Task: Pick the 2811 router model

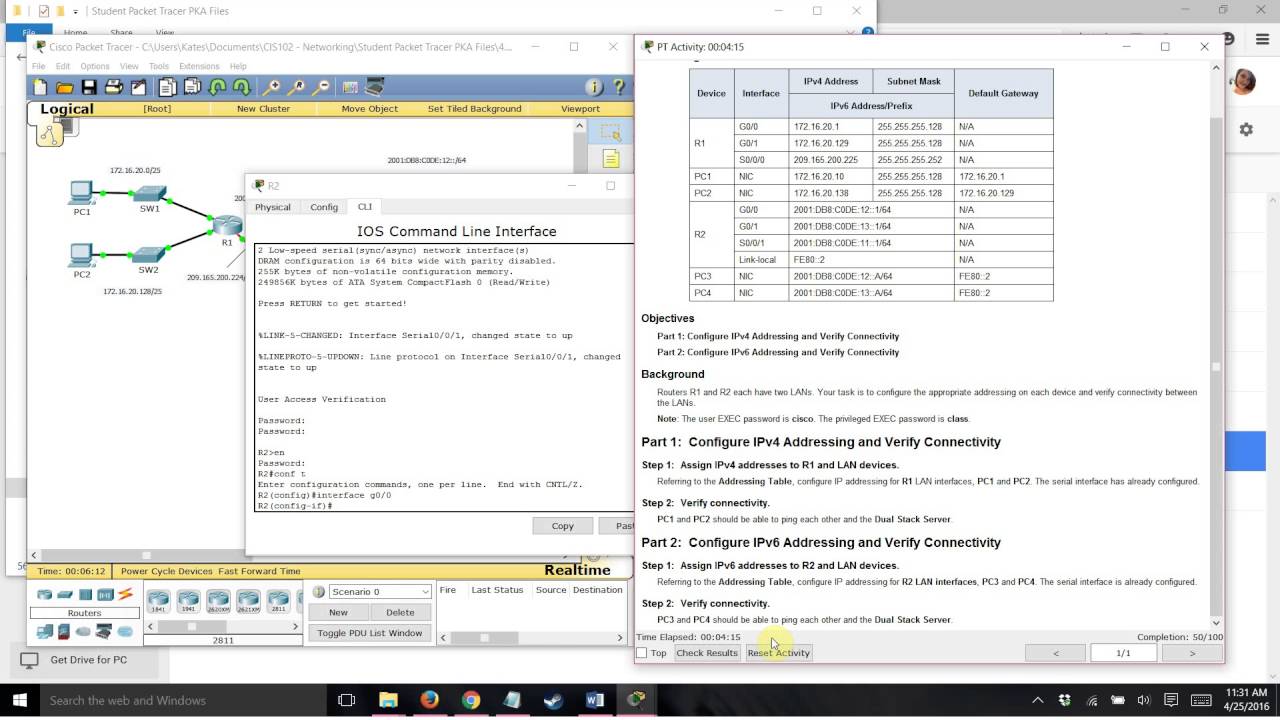Action: coord(279,600)
